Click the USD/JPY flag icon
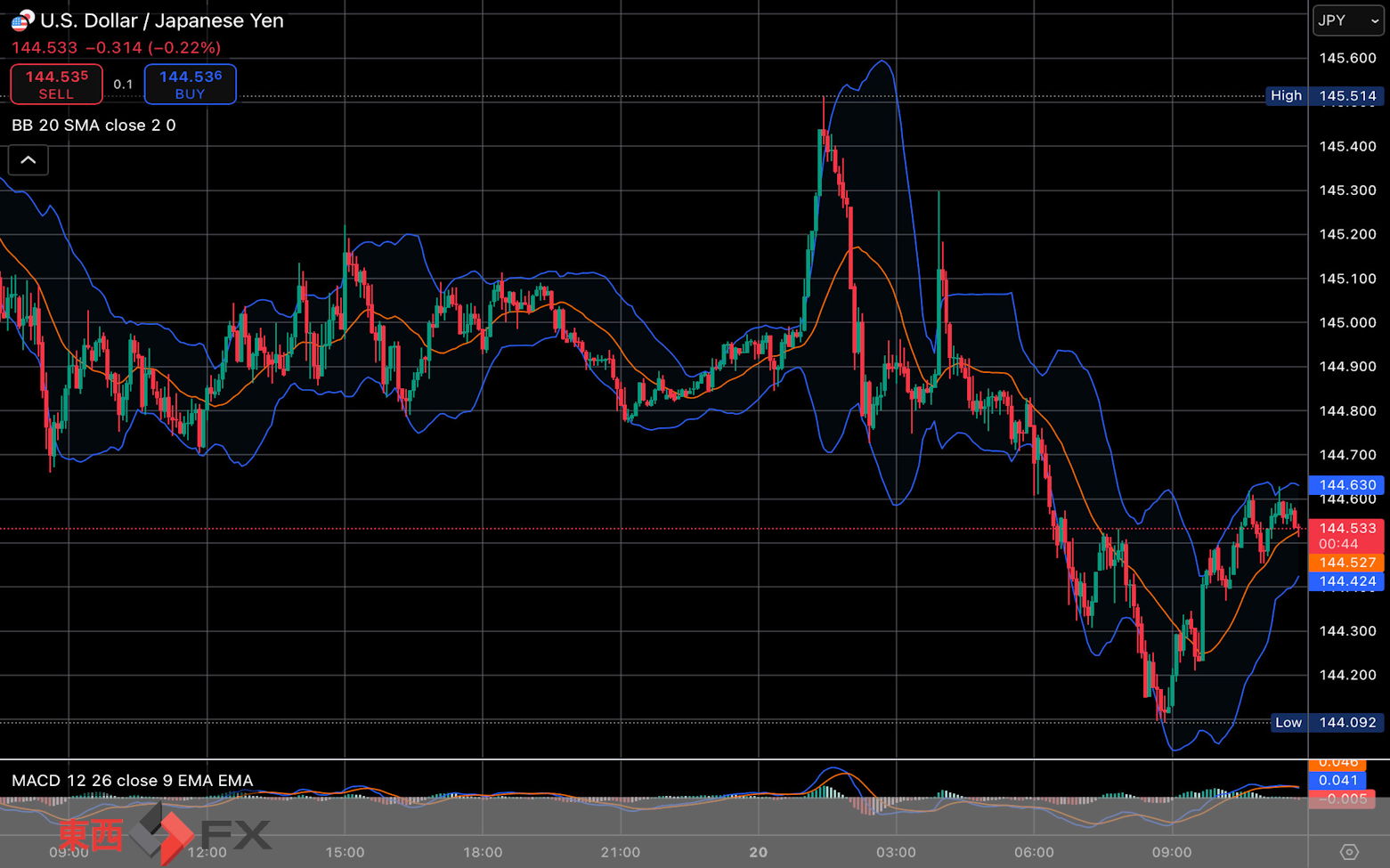This screenshot has width=1390, height=868. tap(22, 20)
